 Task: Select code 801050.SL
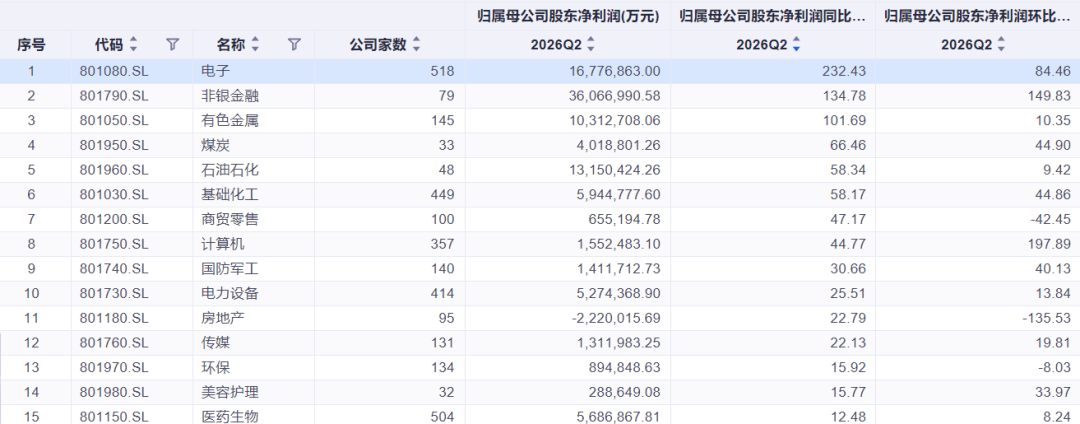(x=114, y=120)
